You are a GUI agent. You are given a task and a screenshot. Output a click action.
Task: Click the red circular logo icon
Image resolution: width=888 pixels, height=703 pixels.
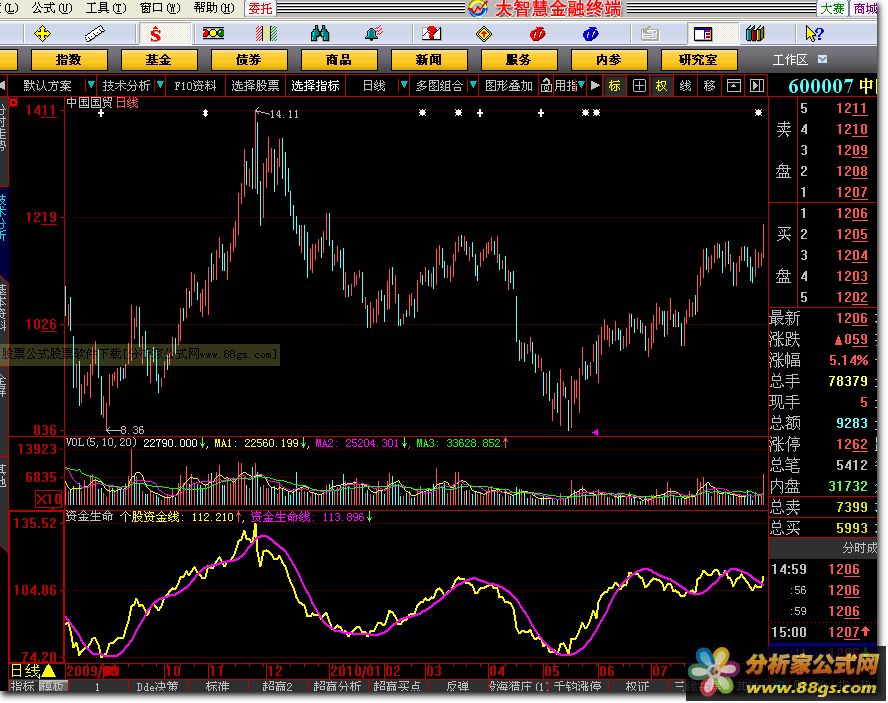[537, 34]
